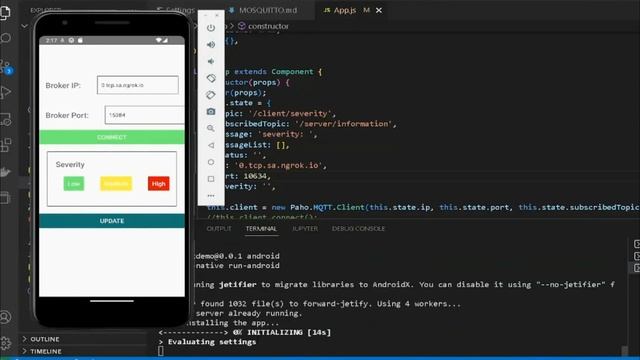
Task: Open Run and Debug icon
Action: coord(5,93)
